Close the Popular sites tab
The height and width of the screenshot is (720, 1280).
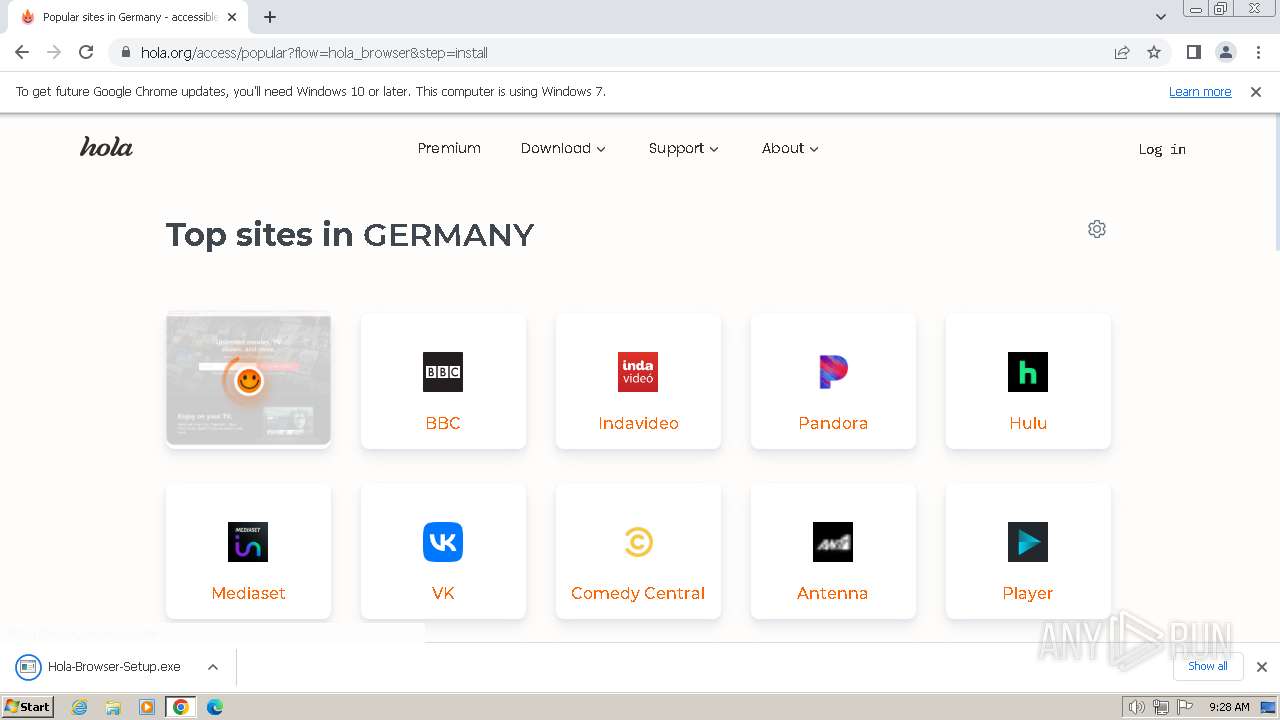[x=232, y=17]
